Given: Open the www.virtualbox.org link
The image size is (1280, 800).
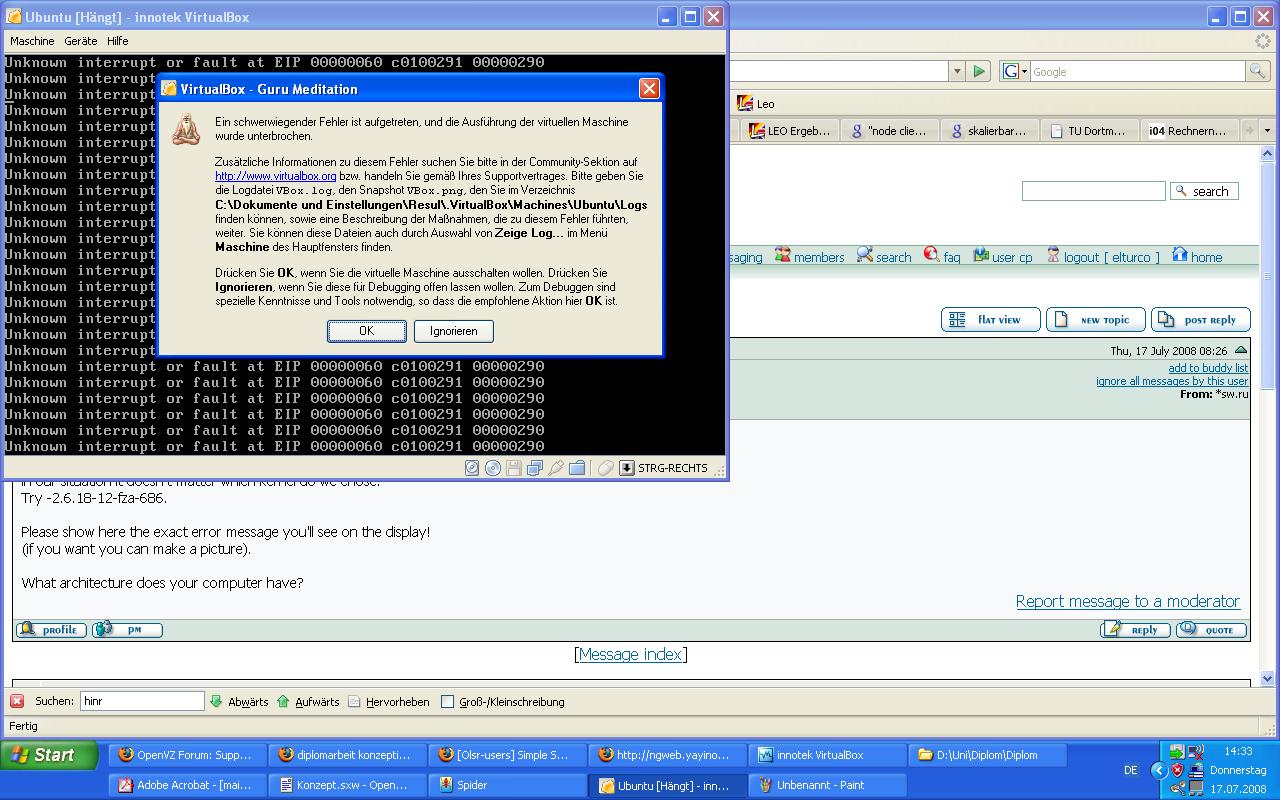Looking at the screenshot, I should (275, 176).
